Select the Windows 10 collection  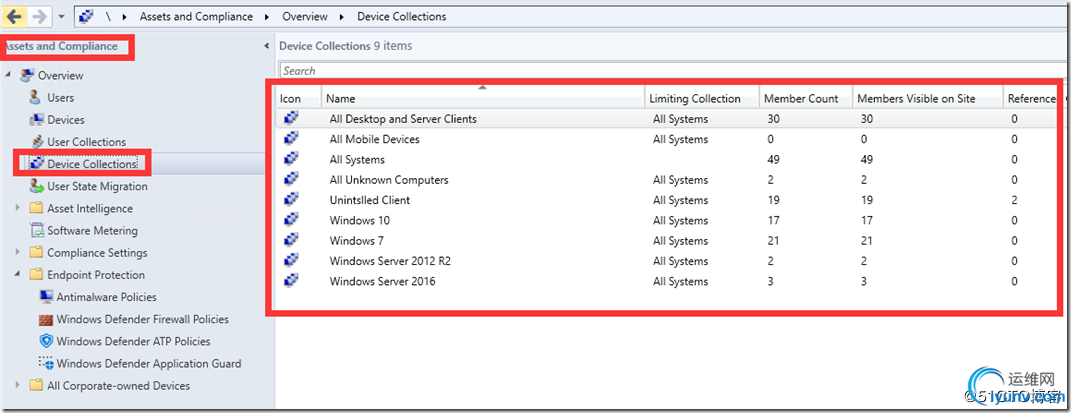[359, 220]
